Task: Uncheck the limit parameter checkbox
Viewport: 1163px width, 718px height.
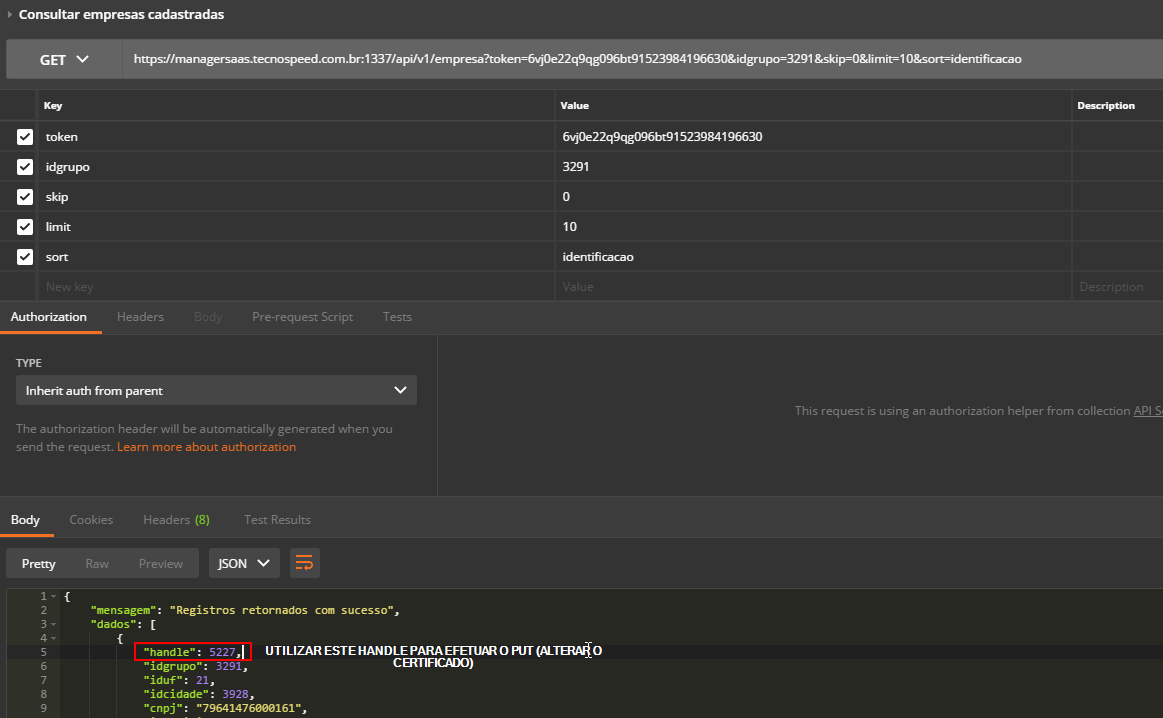Action: 25,227
